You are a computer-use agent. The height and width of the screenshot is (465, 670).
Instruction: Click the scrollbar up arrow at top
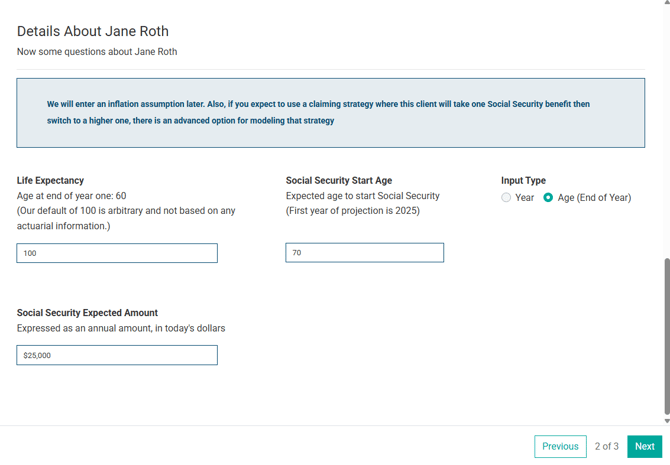tap(667, 2)
